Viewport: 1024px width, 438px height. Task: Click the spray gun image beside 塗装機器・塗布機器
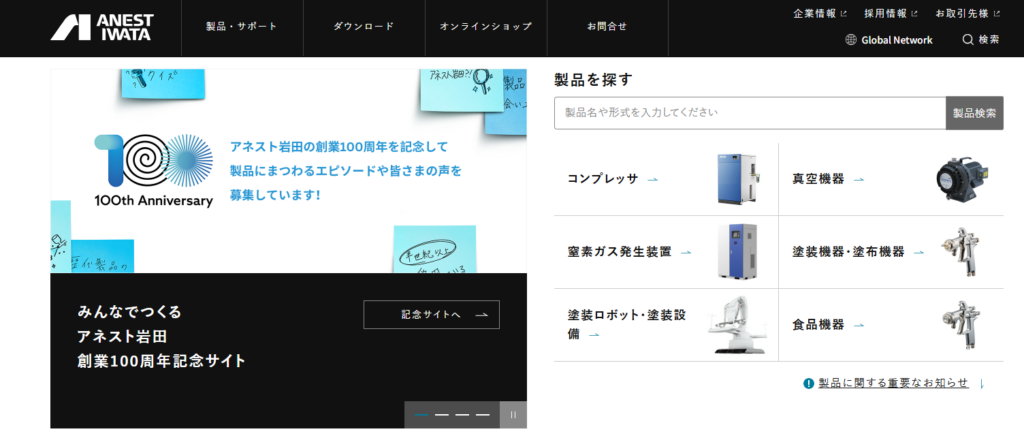pos(962,252)
